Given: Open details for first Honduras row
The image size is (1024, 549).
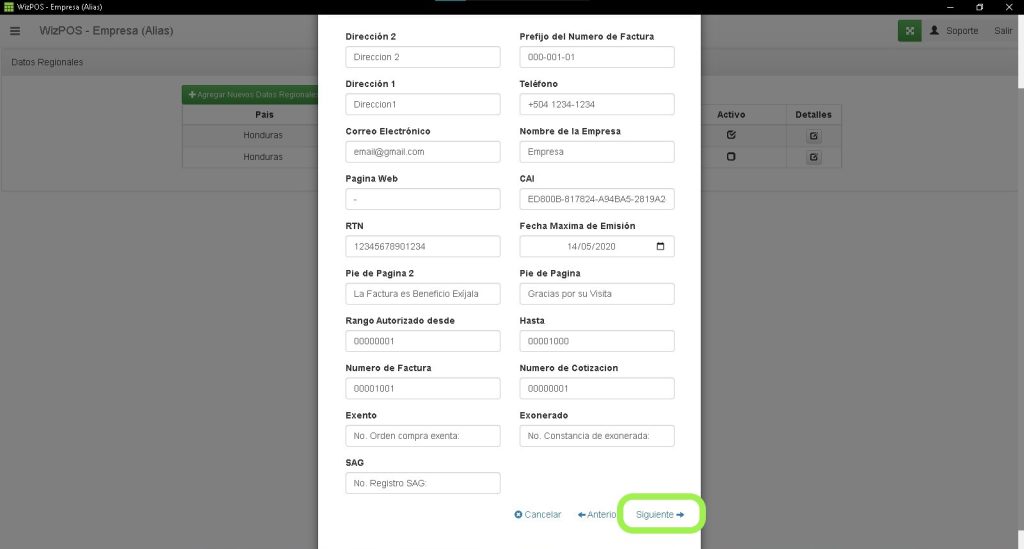Looking at the screenshot, I should click(813, 136).
